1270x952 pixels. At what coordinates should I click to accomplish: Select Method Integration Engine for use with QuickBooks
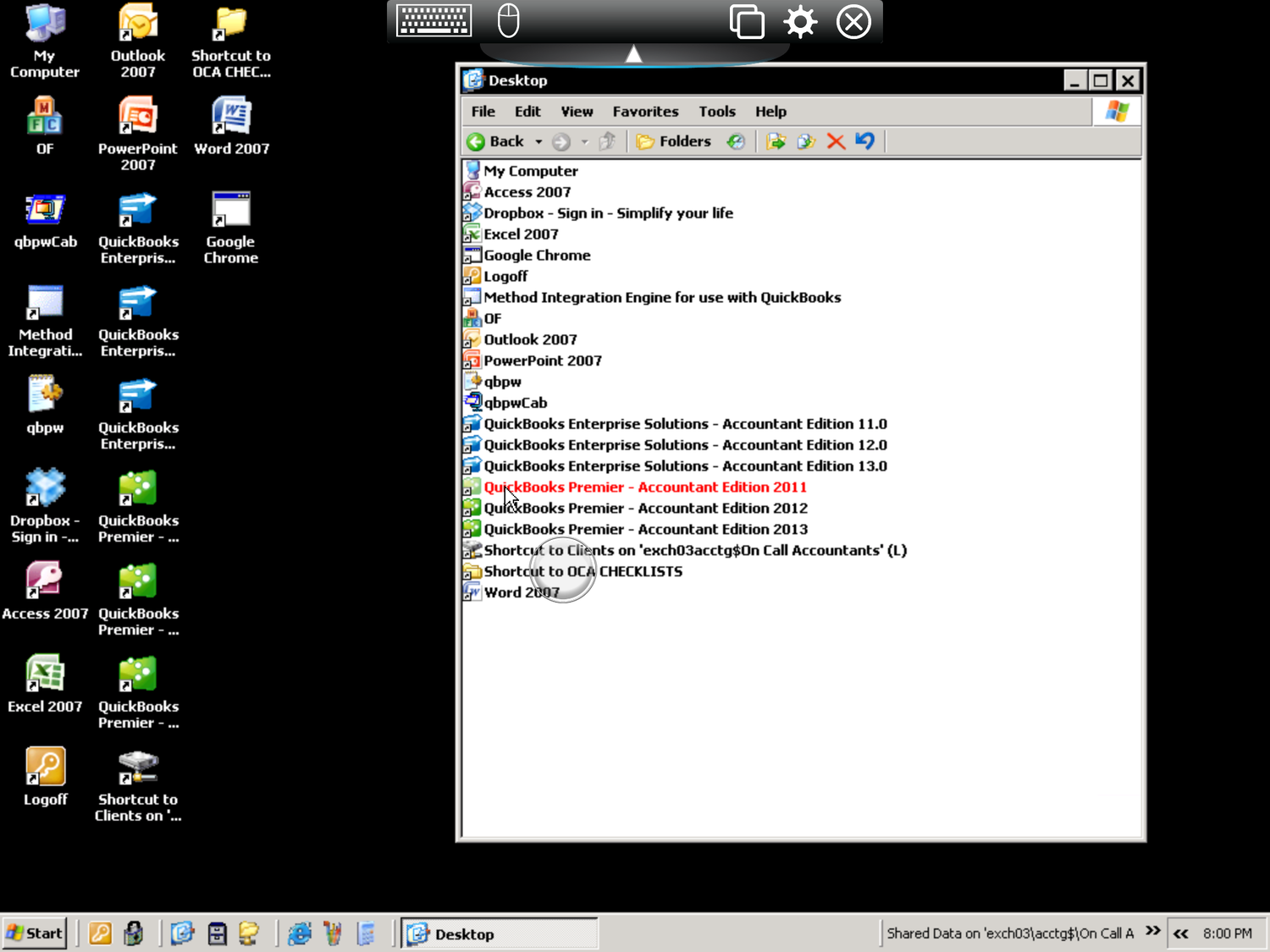653,298
